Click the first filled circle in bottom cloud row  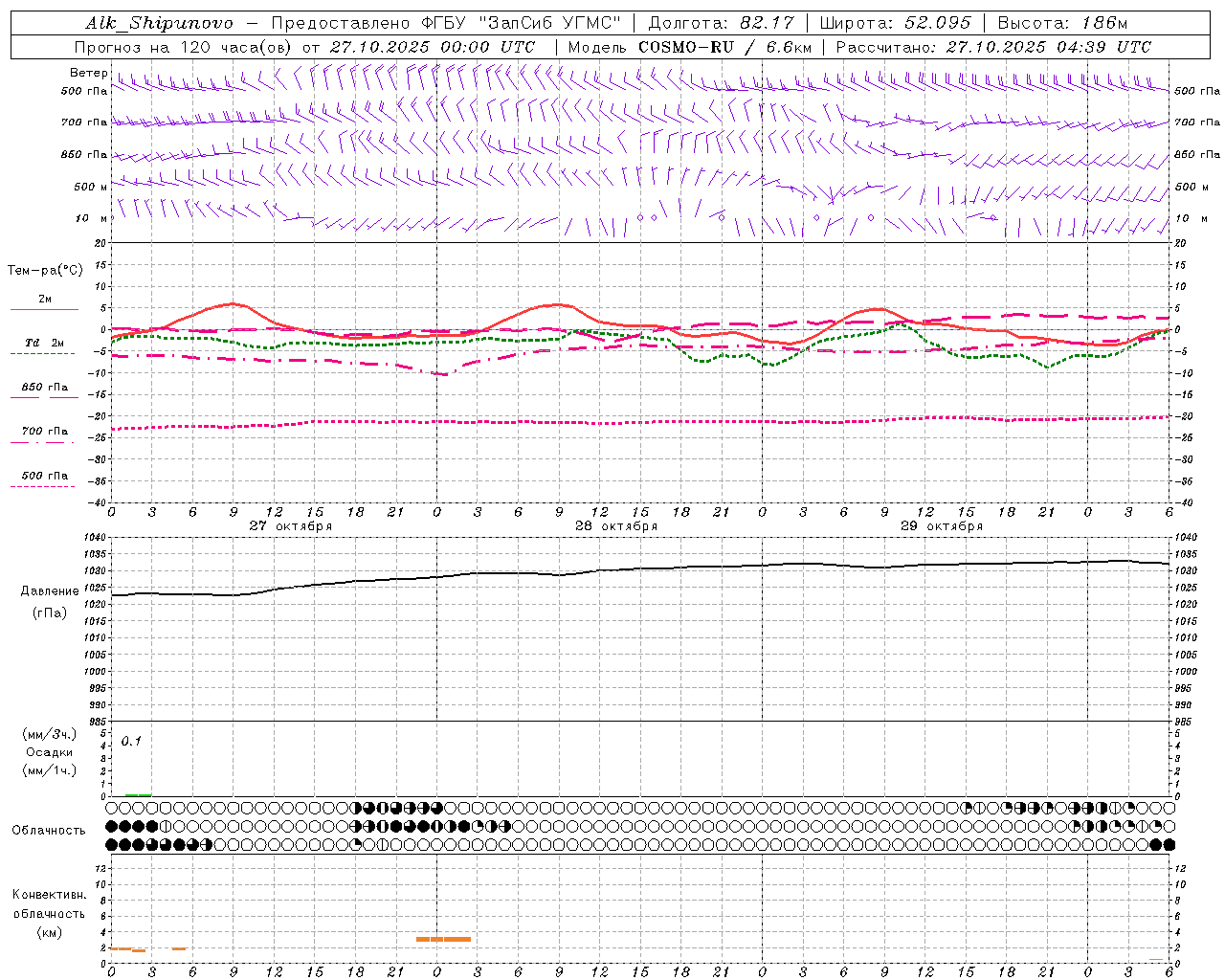point(112,844)
